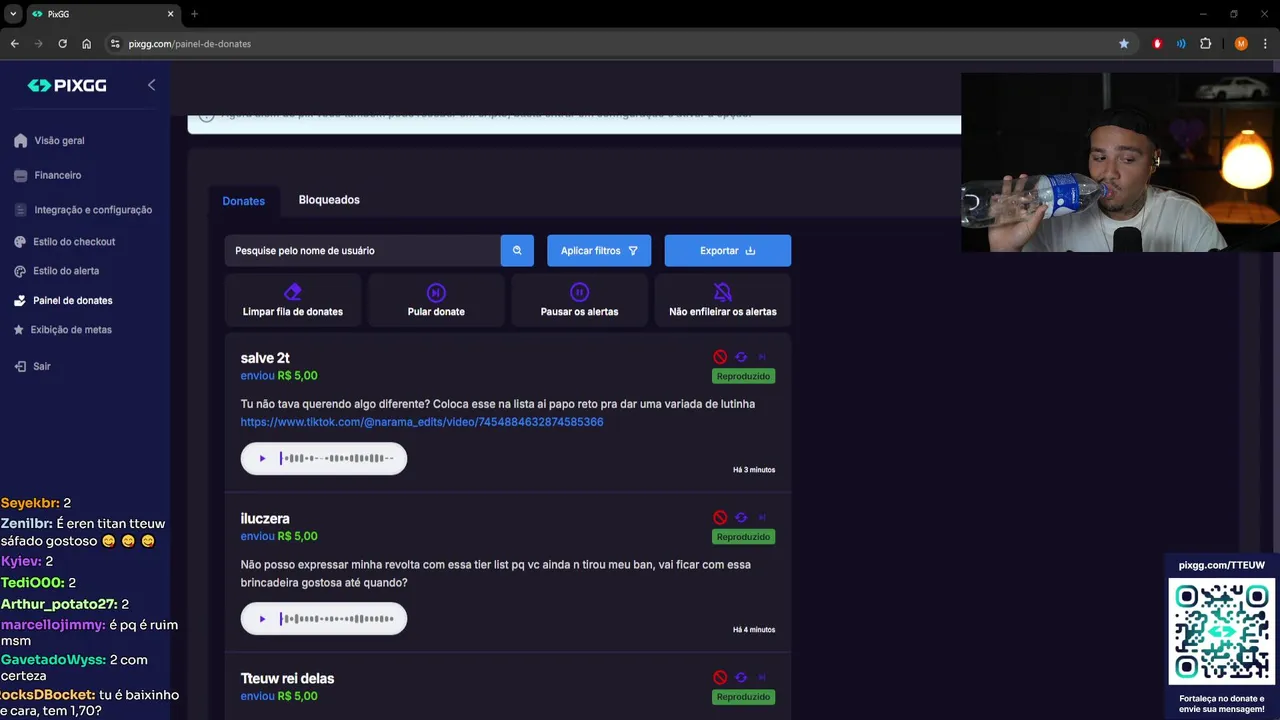This screenshot has height=720, width=1280.
Task: Click the red hand extension icon
Action: [1157, 44]
